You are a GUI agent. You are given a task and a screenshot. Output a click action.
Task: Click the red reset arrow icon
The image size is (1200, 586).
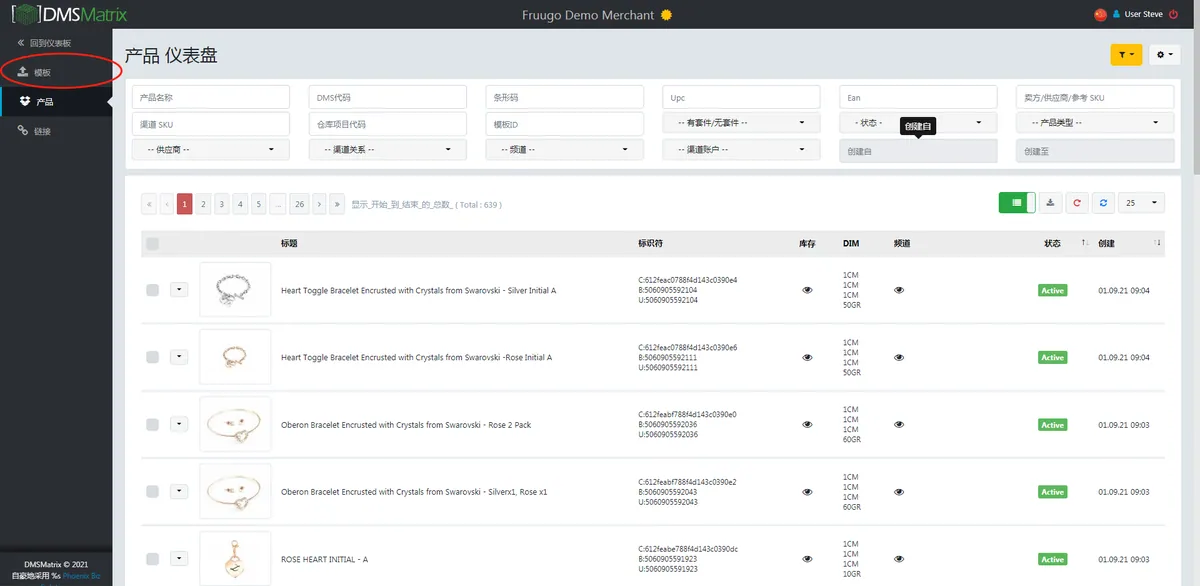(x=1077, y=203)
